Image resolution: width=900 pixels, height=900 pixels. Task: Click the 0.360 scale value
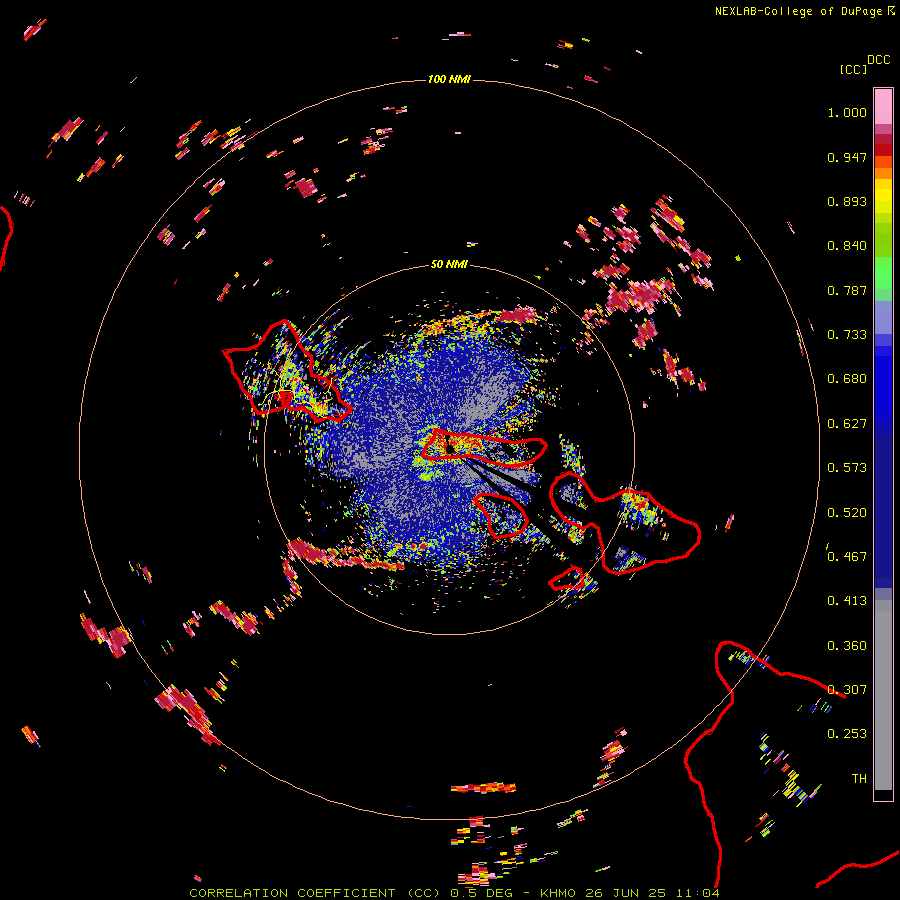tap(847, 646)
